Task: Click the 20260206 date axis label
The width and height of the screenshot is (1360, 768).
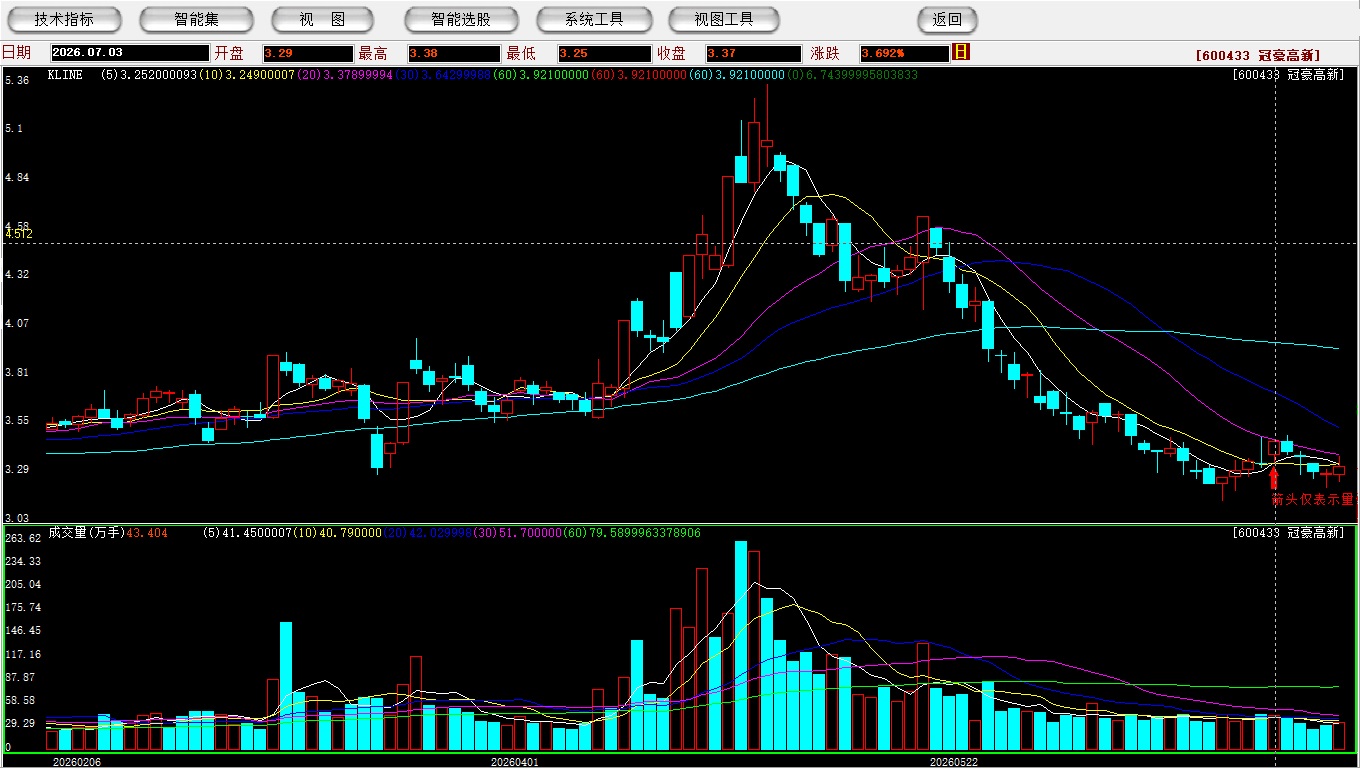Action: coord(77,762)
